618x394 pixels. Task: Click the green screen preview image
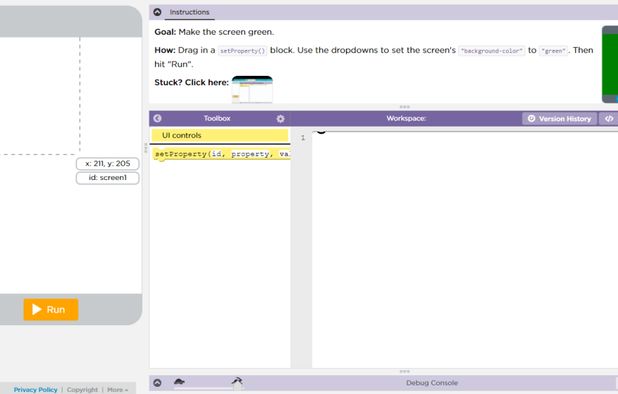(x=610, y=64)
